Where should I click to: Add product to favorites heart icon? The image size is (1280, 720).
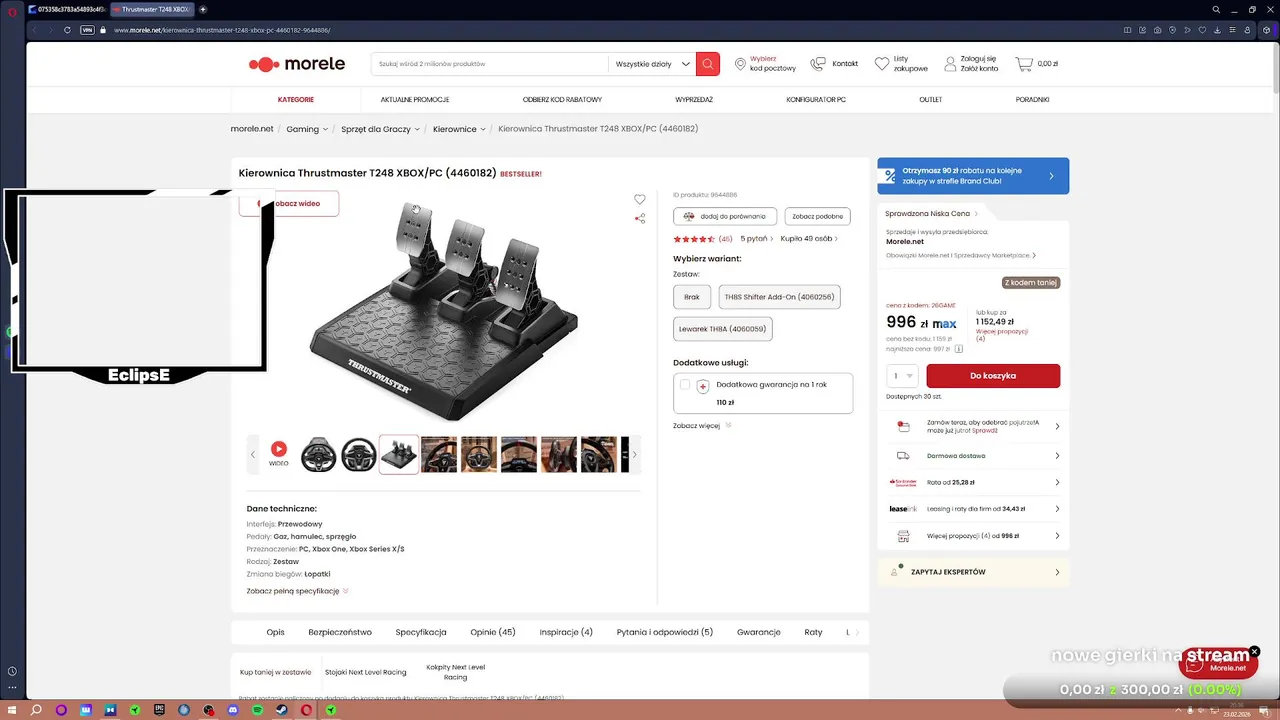(x=640, y=199)
